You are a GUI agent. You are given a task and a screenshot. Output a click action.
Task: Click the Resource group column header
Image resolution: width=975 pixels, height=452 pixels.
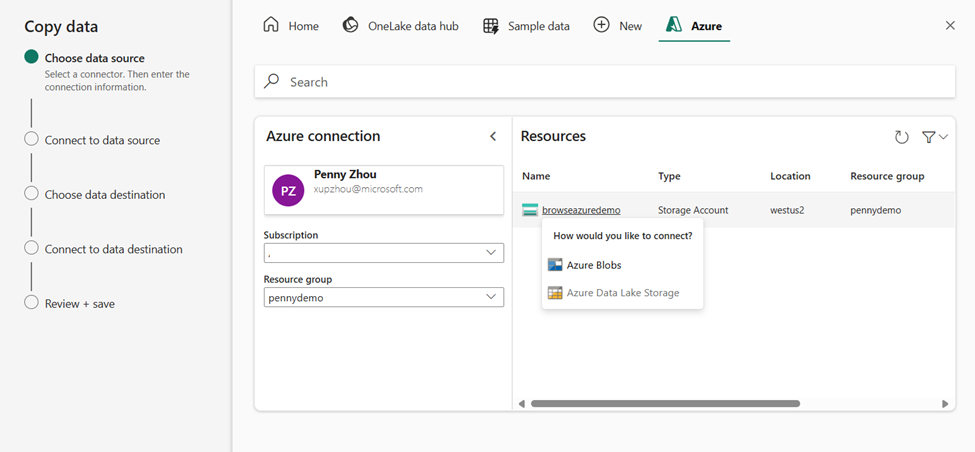pos(887,176)
